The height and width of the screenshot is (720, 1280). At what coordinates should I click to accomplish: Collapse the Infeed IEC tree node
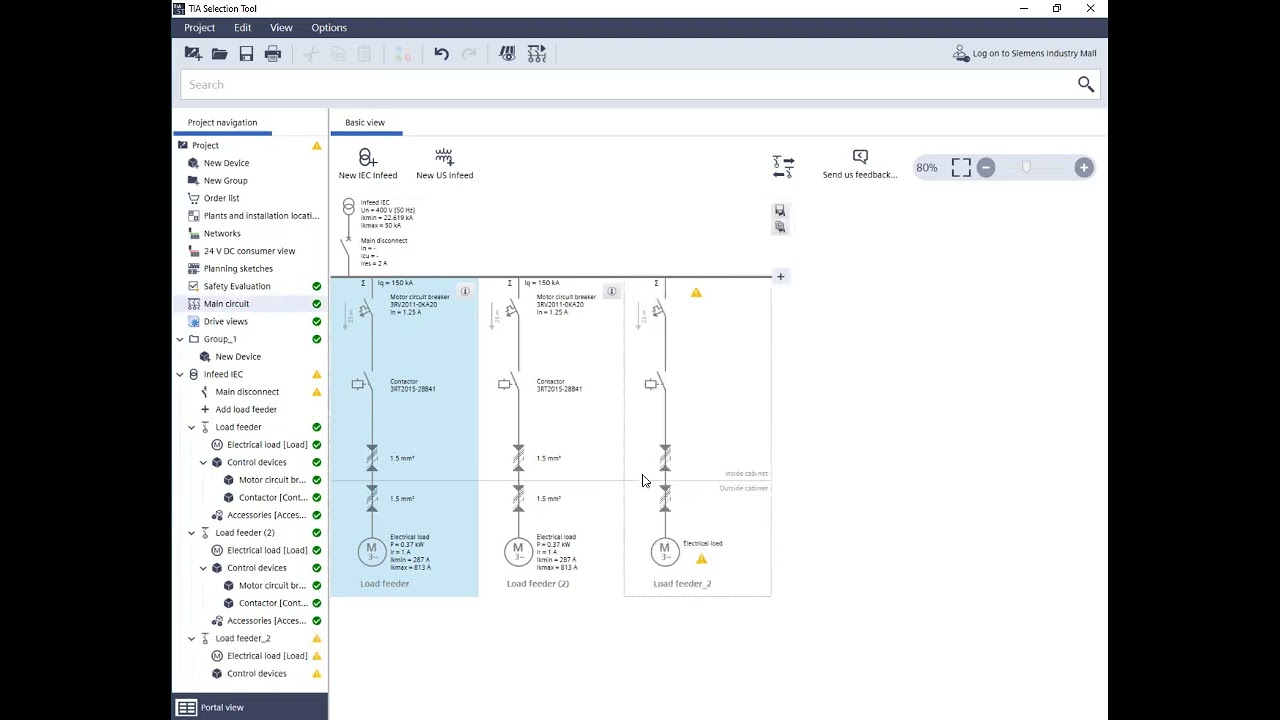coord(180,374)
